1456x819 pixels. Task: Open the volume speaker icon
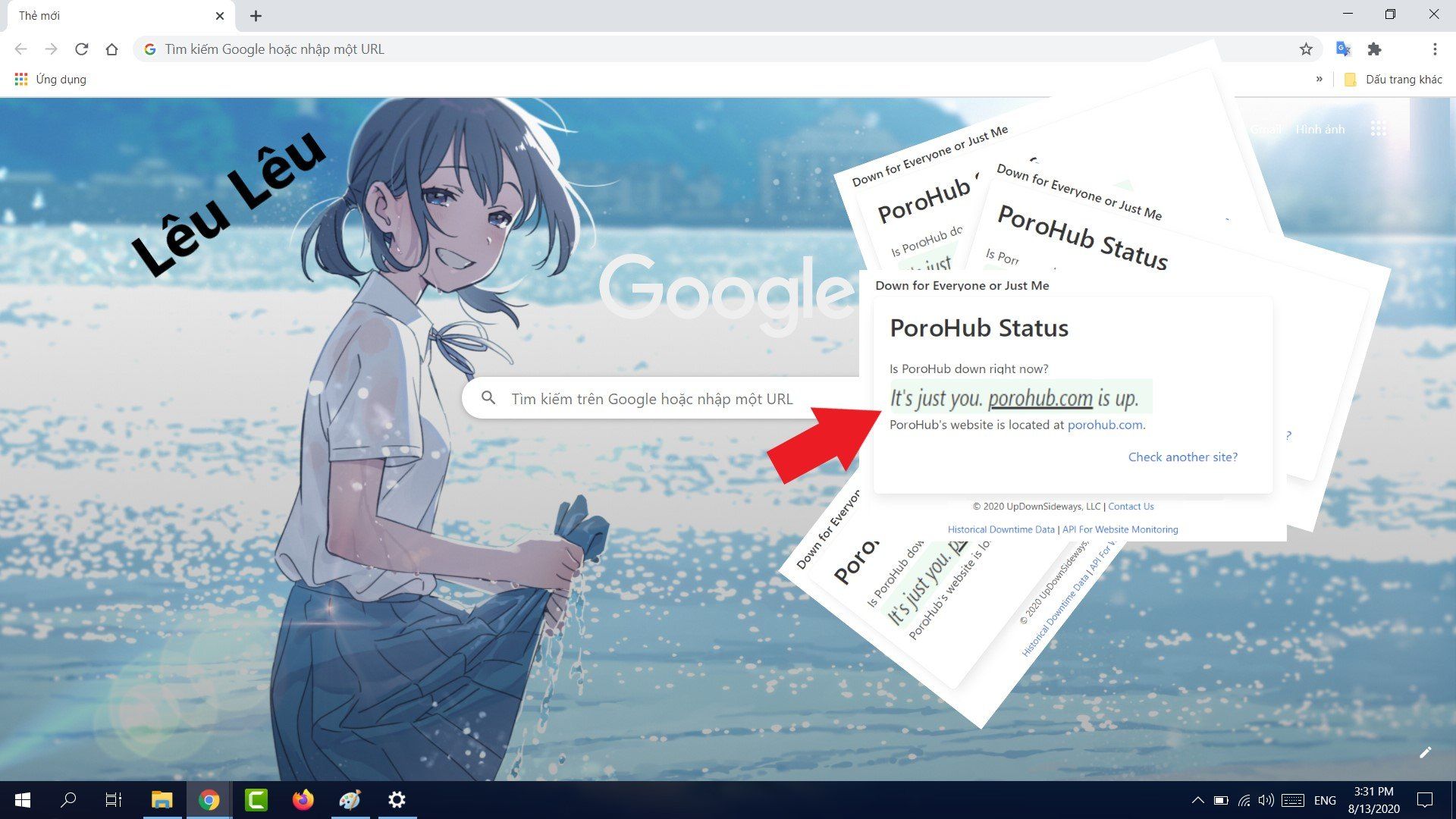1266,800
